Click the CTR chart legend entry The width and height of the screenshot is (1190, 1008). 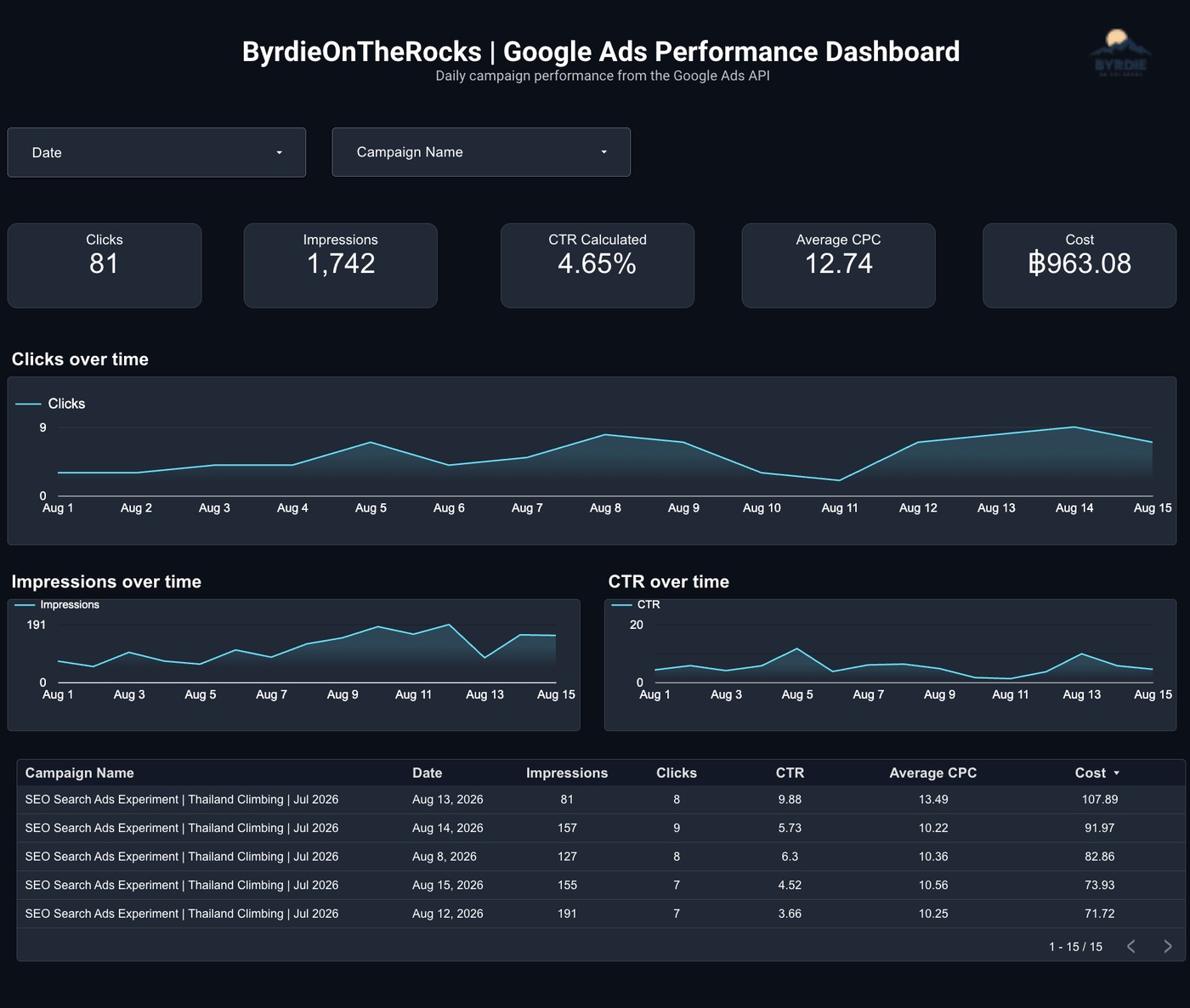(x=637, y=604)
